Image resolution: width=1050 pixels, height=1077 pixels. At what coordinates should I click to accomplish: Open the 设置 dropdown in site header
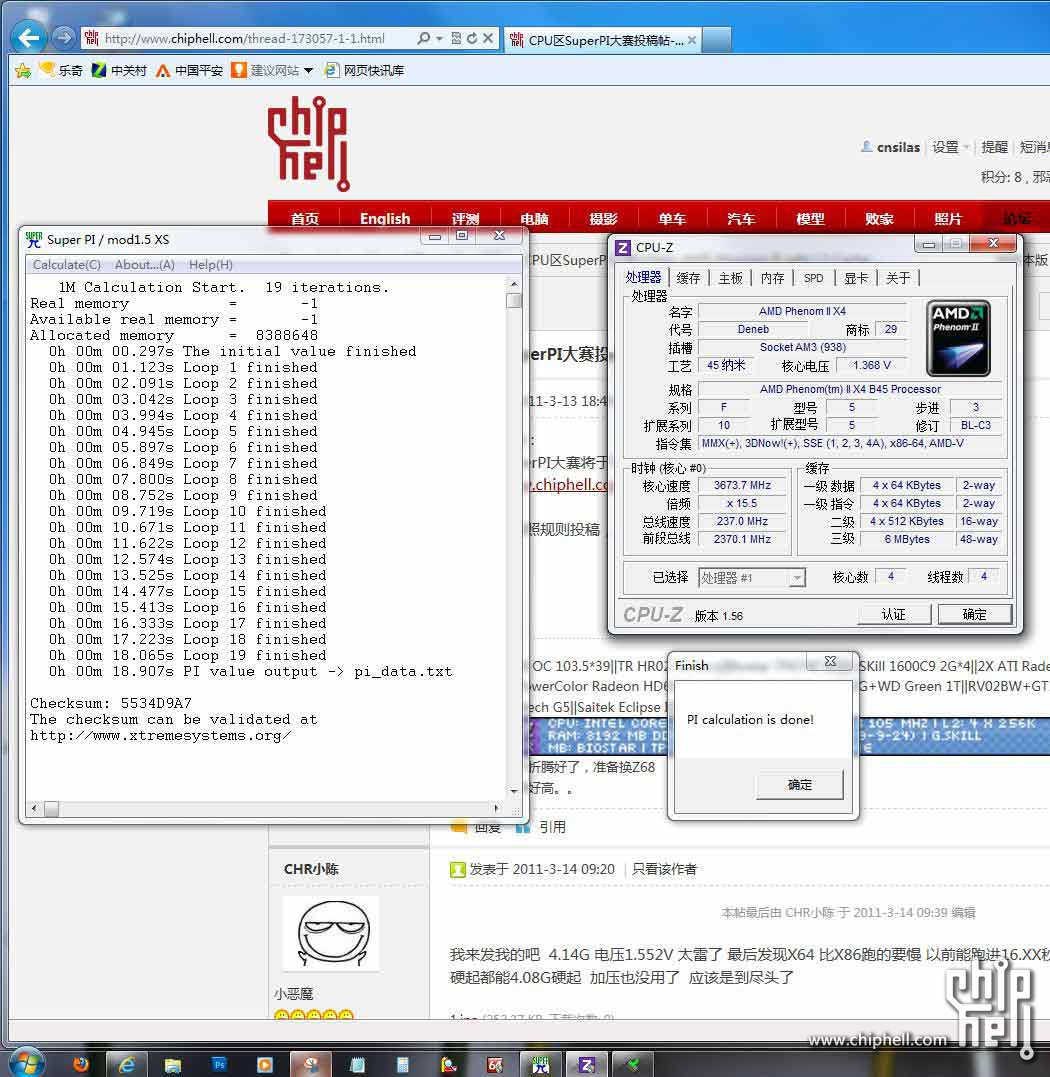coord(950,147)
